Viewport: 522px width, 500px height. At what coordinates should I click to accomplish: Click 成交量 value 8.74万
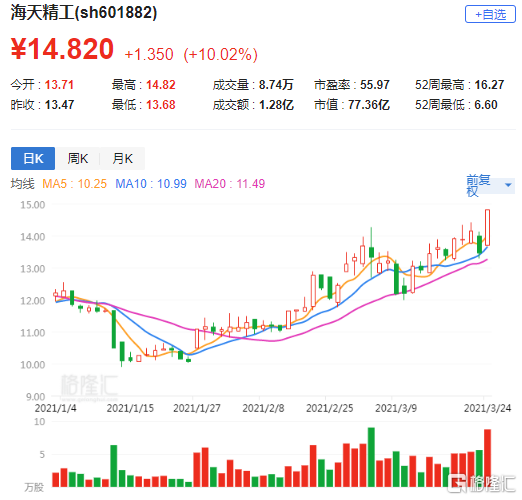click(276, 85)
